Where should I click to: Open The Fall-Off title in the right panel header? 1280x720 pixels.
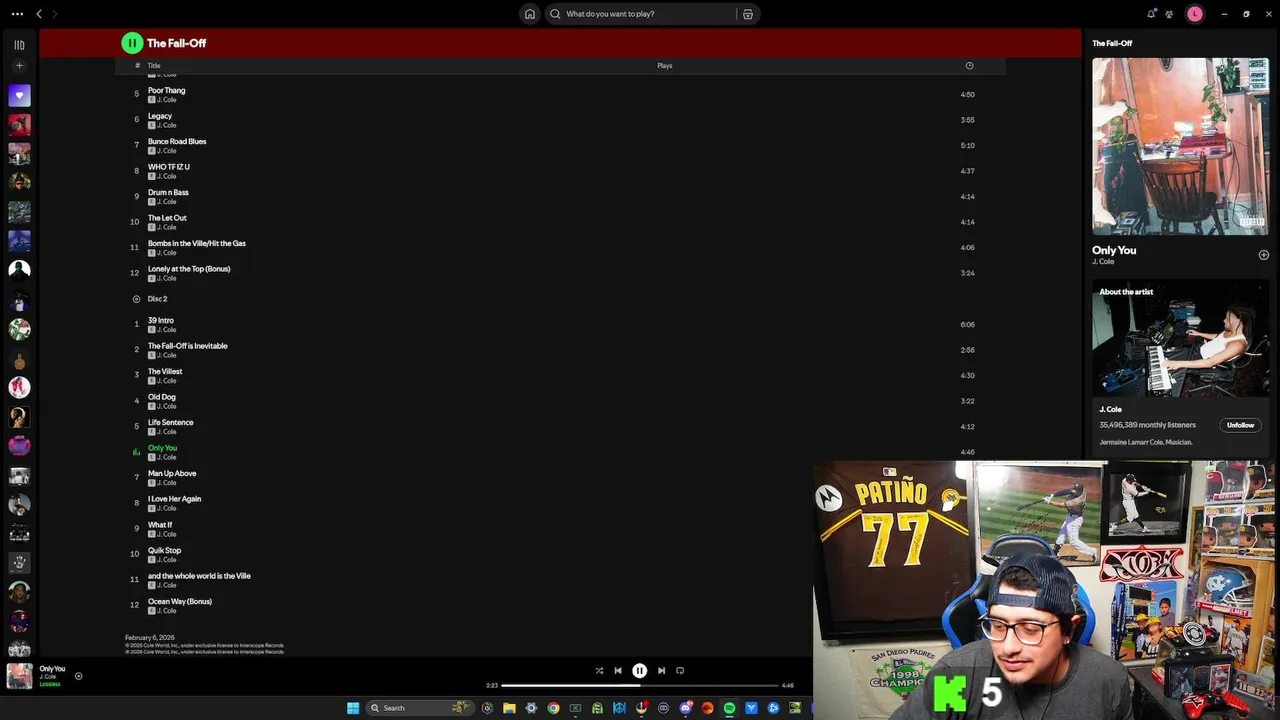tap(1112, 43)
